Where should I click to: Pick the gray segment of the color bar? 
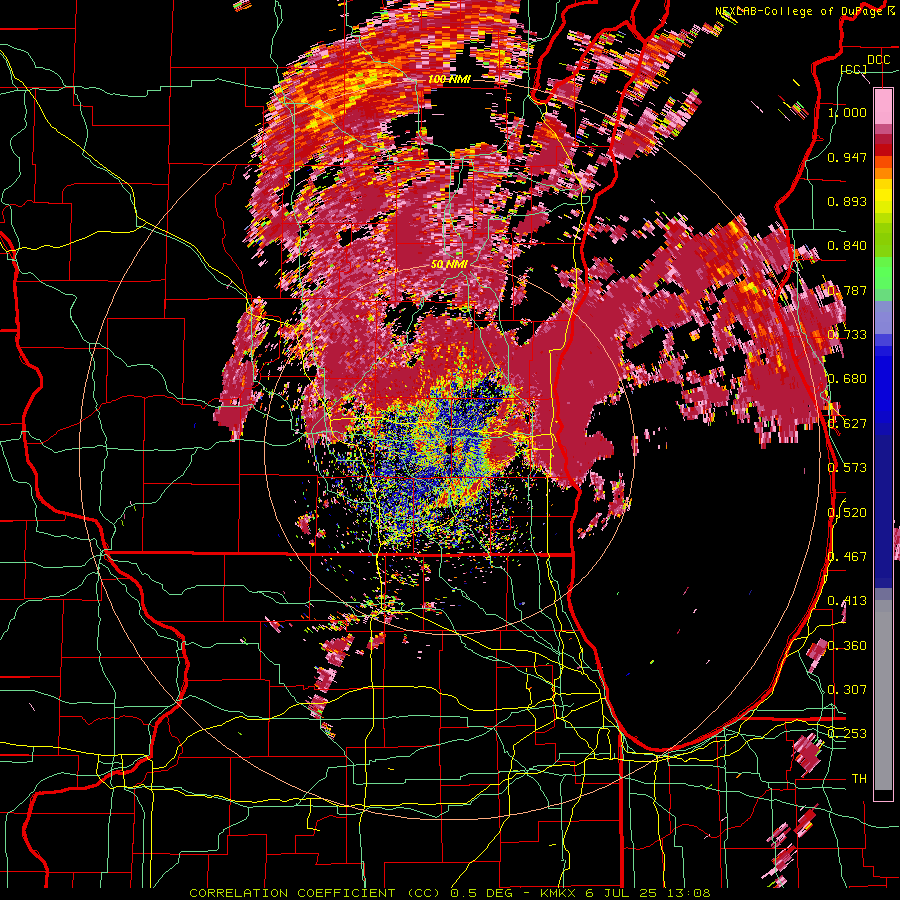[883, 695]
